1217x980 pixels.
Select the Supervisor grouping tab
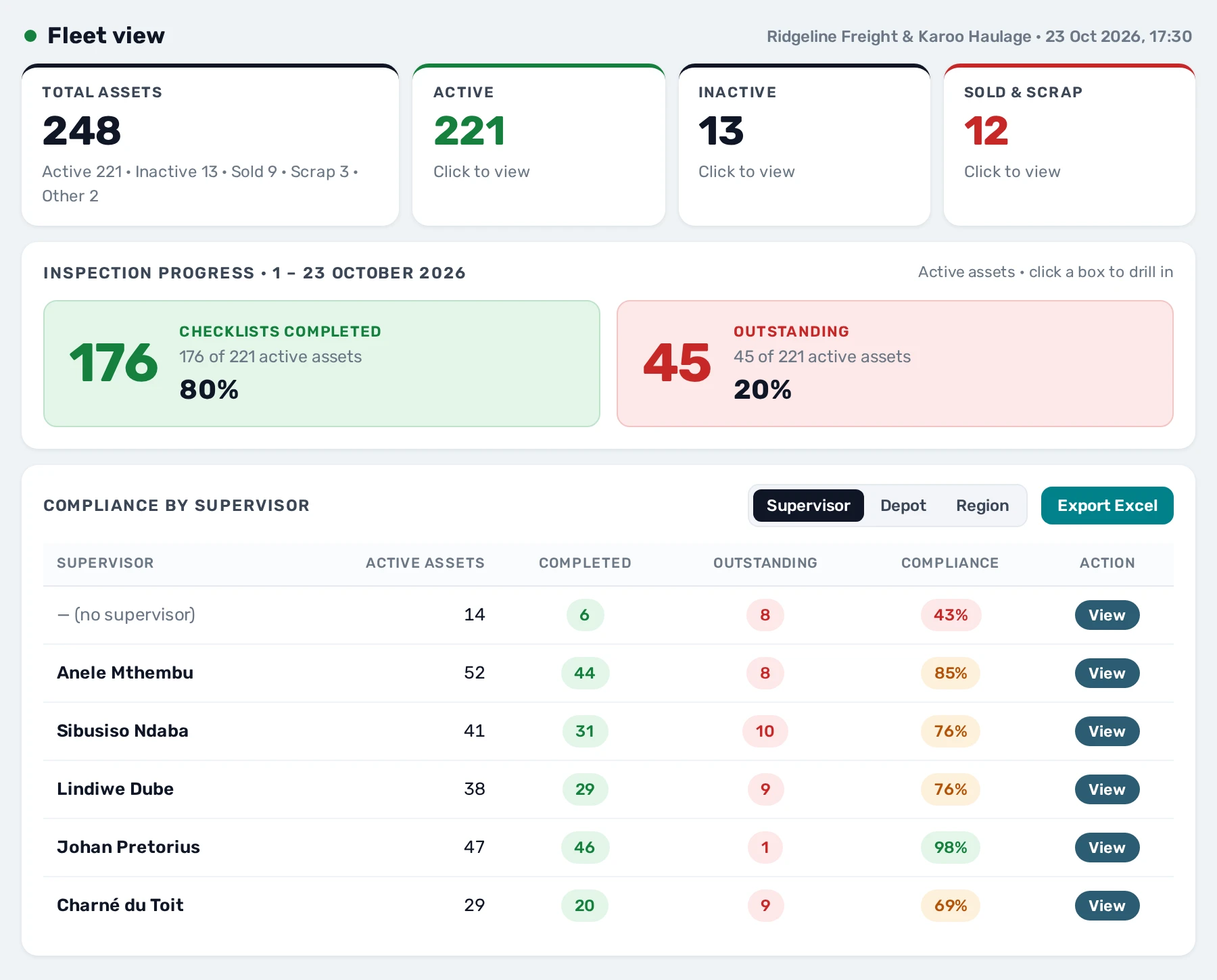[809, 506]
